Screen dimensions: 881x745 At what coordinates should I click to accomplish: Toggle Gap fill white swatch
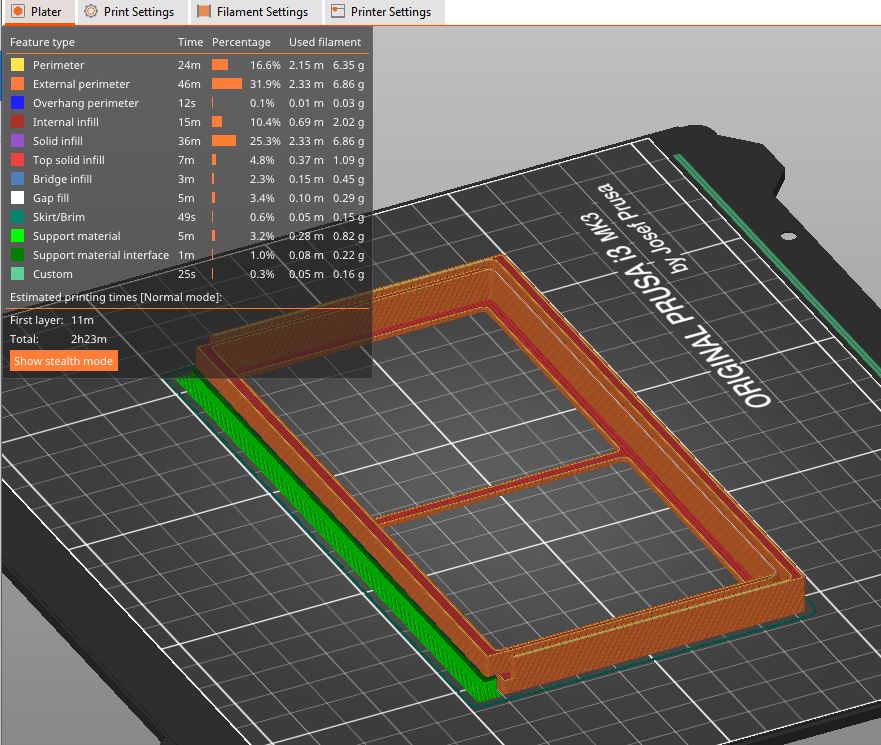click(x=17, y=198)
